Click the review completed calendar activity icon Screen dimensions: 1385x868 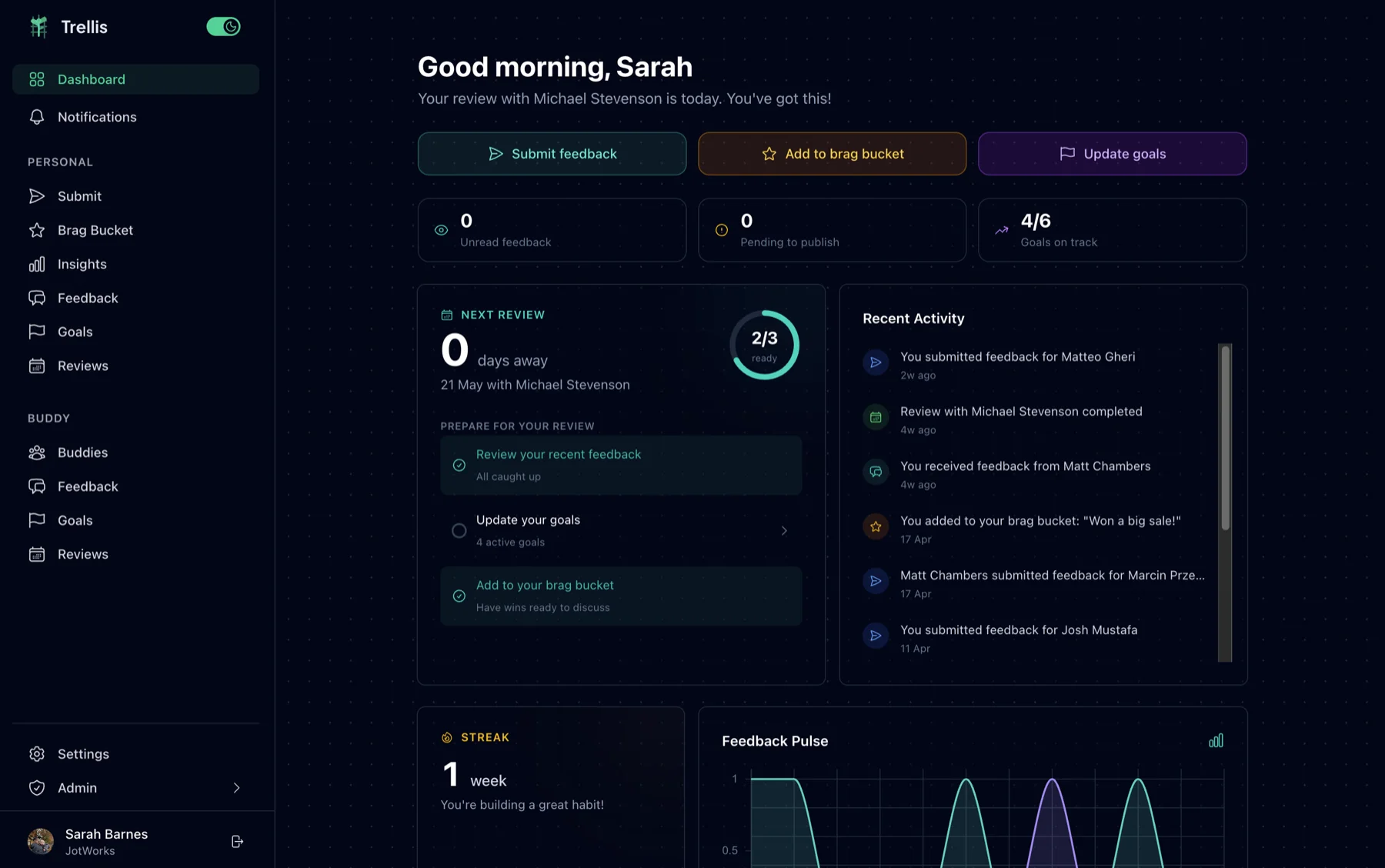[876, 417]
